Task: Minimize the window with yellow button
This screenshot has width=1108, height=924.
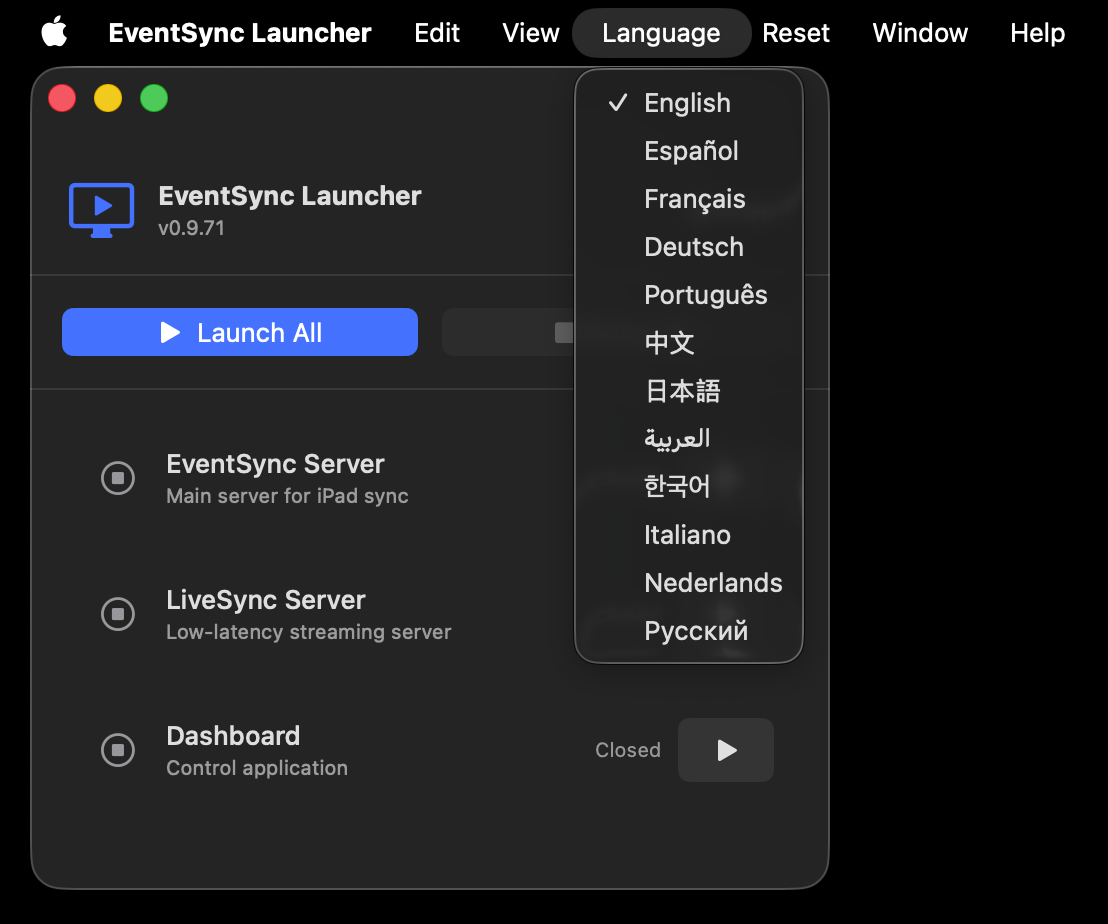Action: click(108, 98)
